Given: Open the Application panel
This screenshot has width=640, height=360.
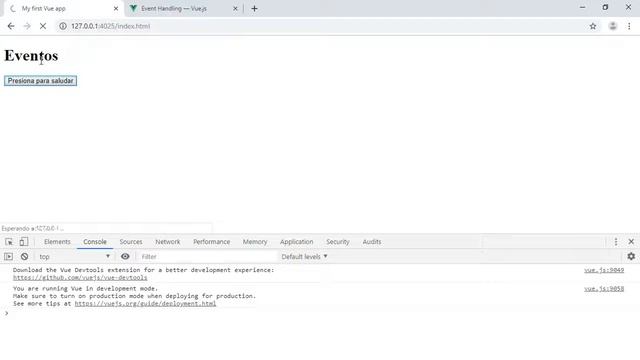Looking at the screenshot, I should point(296,242).
